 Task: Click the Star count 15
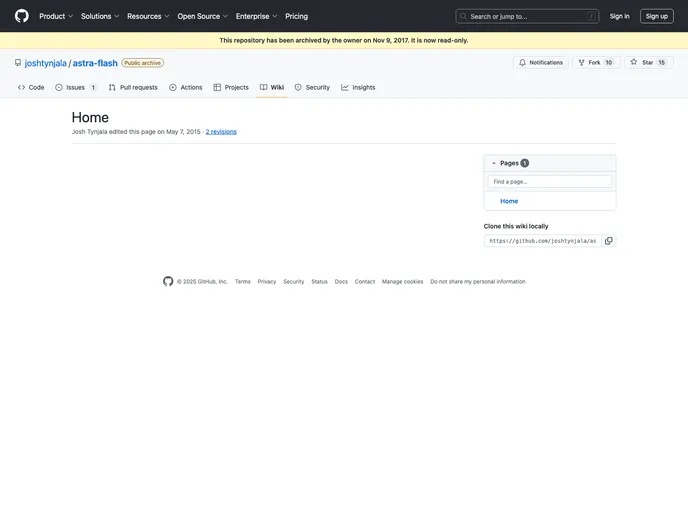tap(661, 63)
